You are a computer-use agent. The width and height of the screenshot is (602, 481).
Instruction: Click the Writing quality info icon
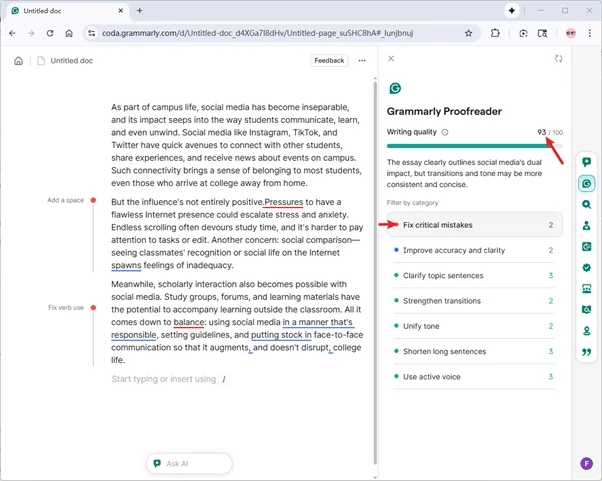[x=445, y=132]
